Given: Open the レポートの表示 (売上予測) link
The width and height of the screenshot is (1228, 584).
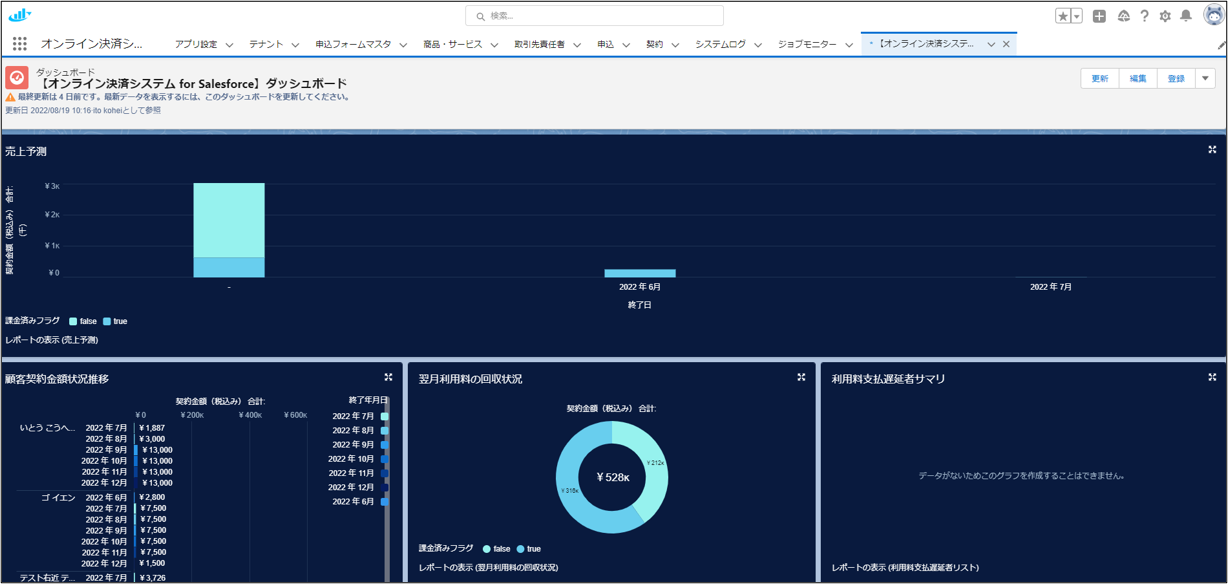Looking at the screenshot, I should [52, 340].
